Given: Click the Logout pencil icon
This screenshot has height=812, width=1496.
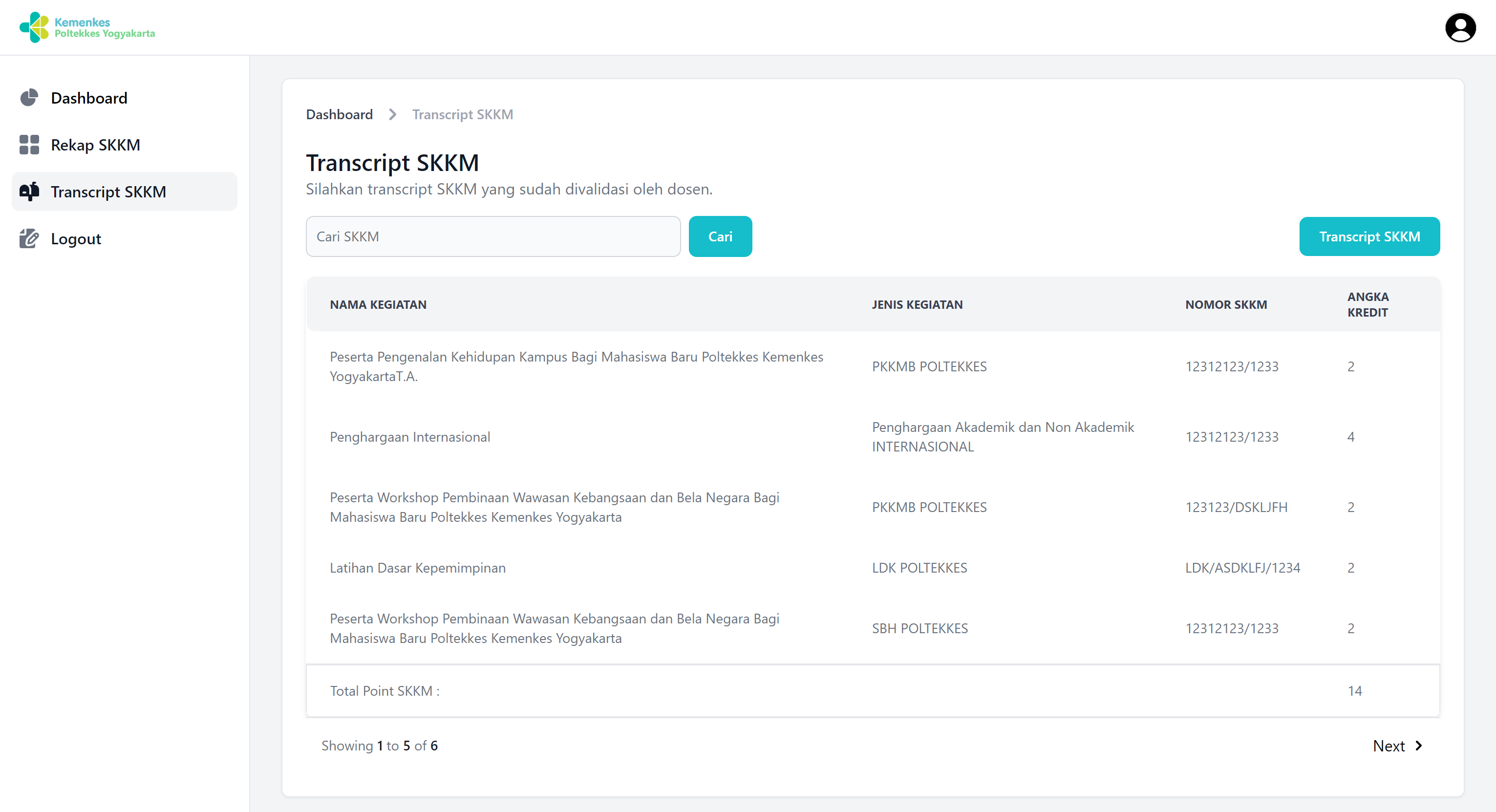Looking at the screenshot, I should tap(29, 238).
